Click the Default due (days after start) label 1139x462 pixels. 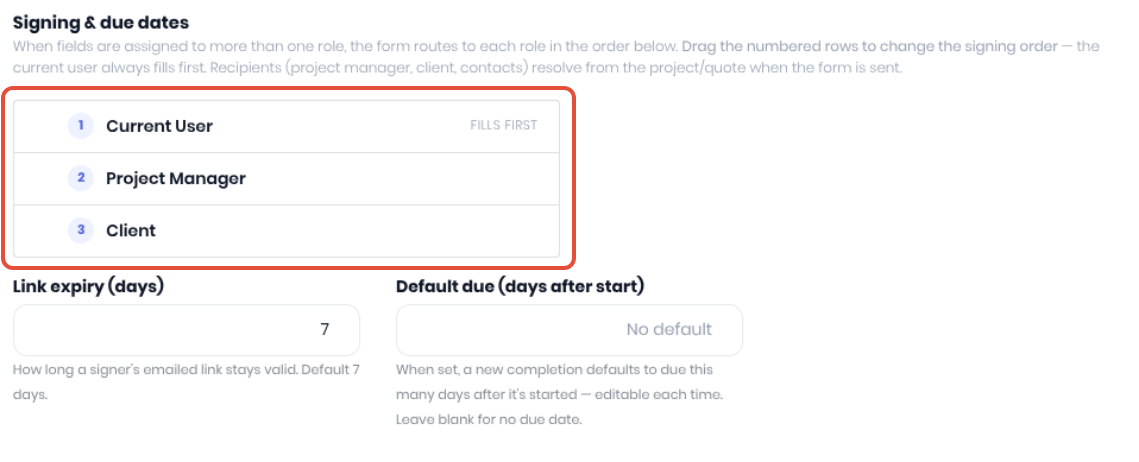(520, 287)
